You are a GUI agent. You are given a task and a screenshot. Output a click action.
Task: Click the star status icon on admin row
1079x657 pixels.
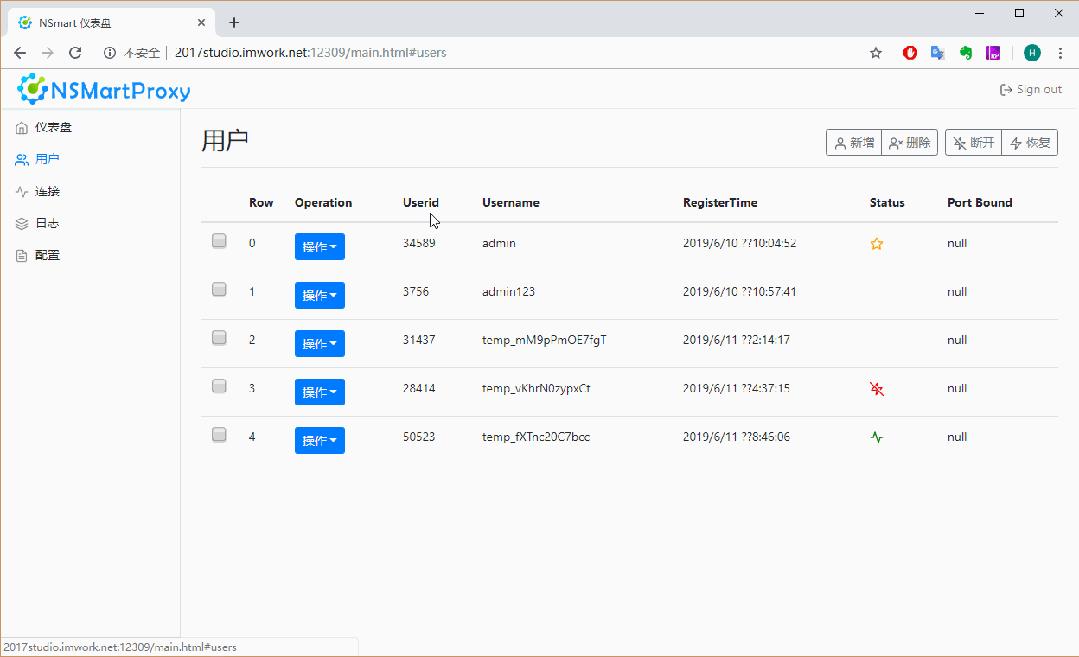pyautogui.click(x=877, y=243)
